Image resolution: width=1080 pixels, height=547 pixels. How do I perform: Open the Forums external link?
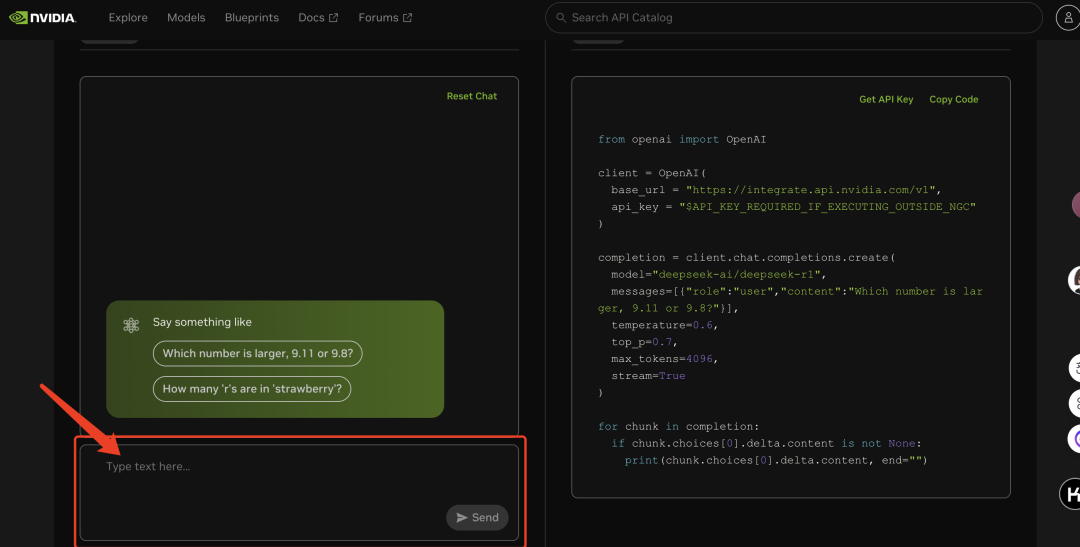(385, 18)
